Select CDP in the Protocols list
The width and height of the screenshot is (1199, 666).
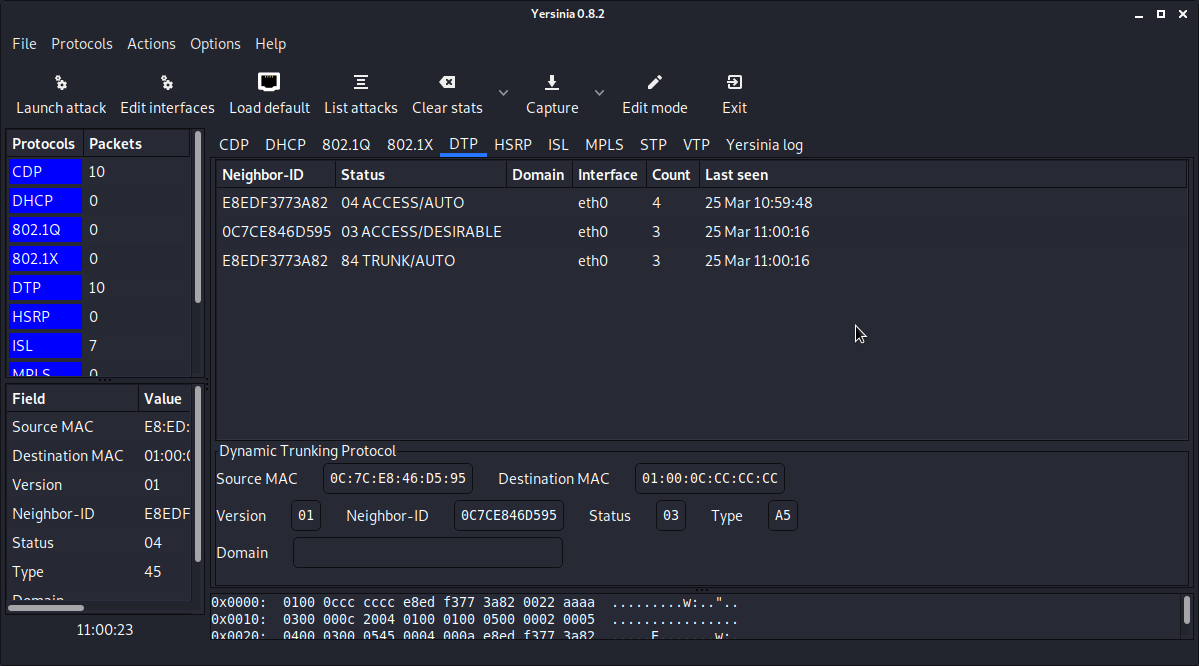click(x=98, y=172)
